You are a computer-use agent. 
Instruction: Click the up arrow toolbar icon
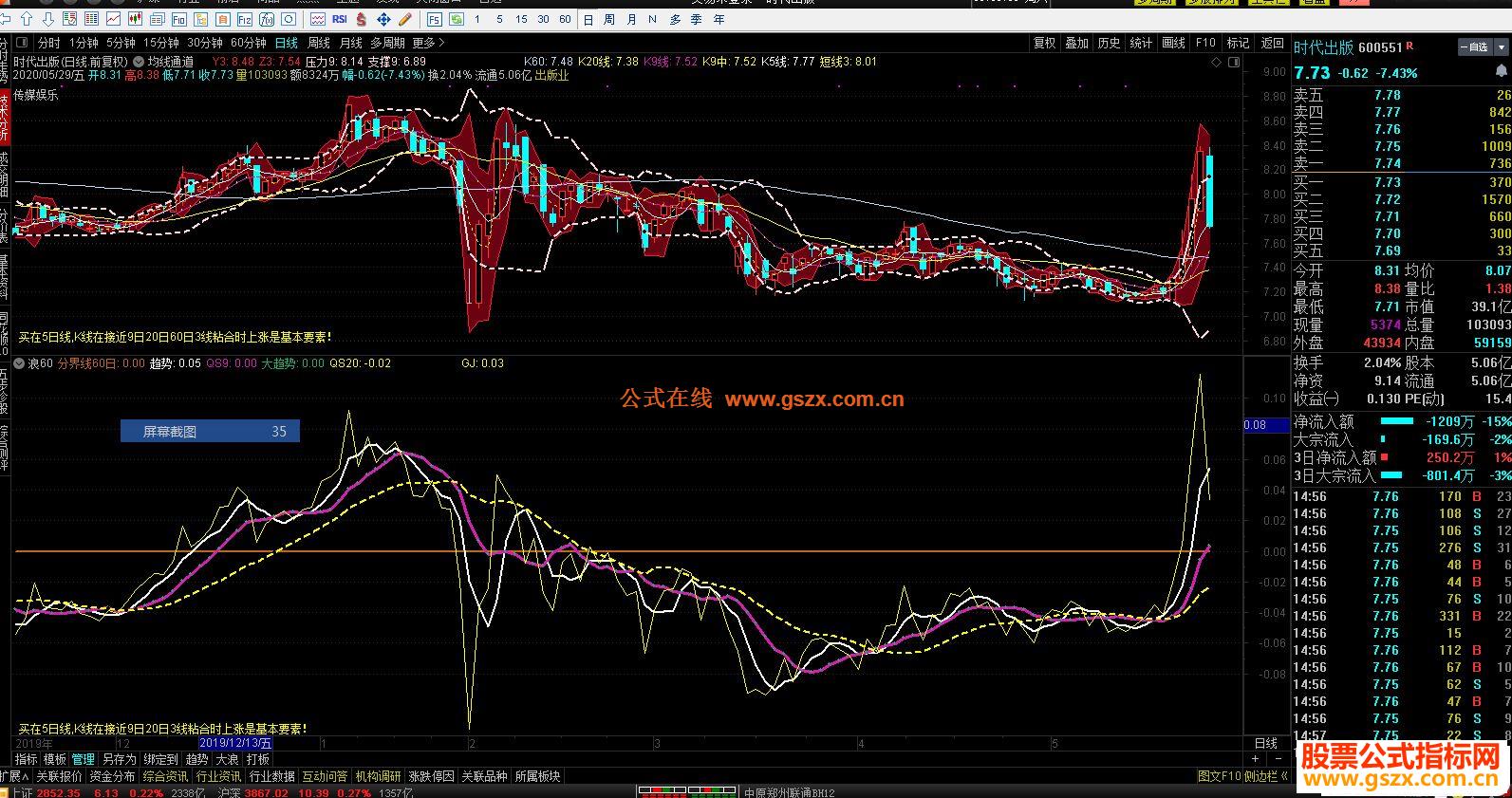[27, 19]
